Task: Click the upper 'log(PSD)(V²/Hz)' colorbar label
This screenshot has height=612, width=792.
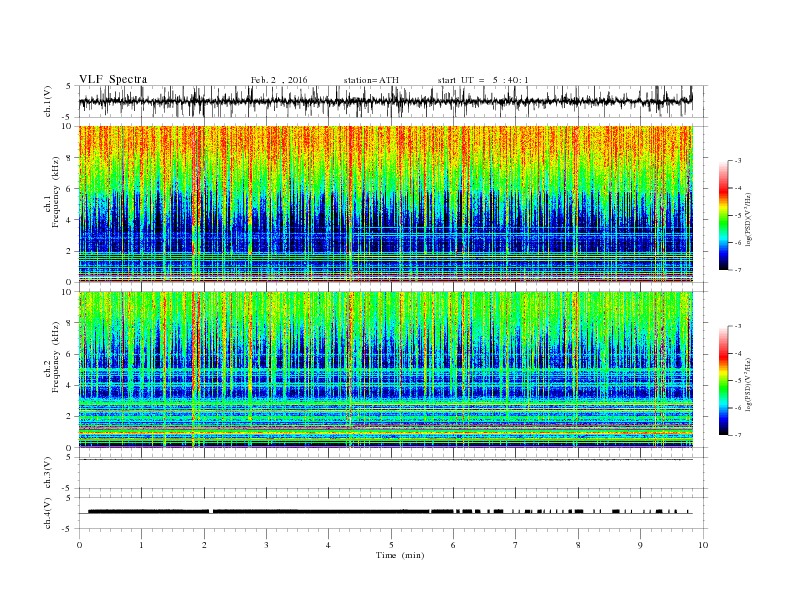Action: [x=749, y=218]
